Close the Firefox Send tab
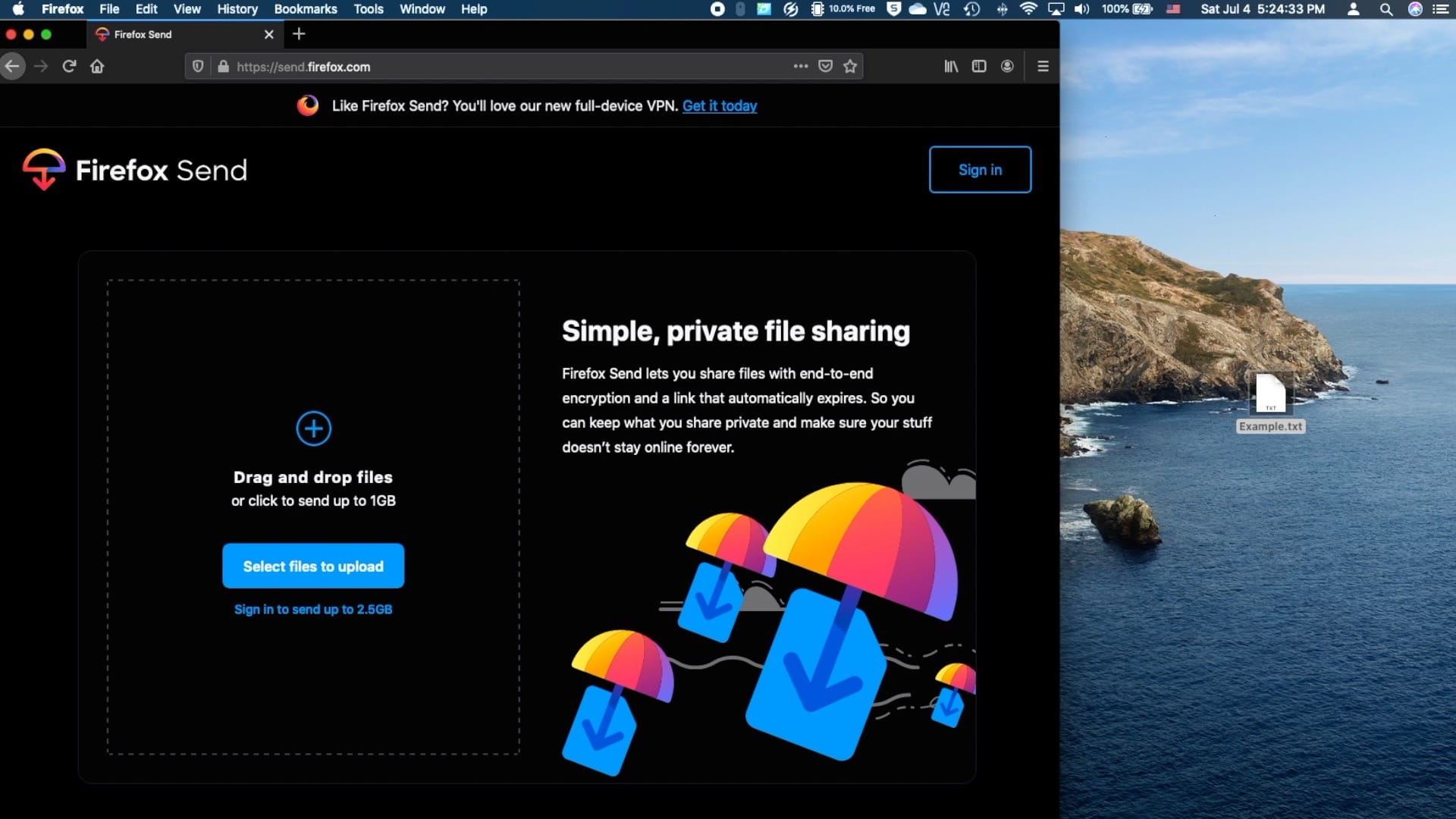The image size is (1456, 819). (268, 34)
